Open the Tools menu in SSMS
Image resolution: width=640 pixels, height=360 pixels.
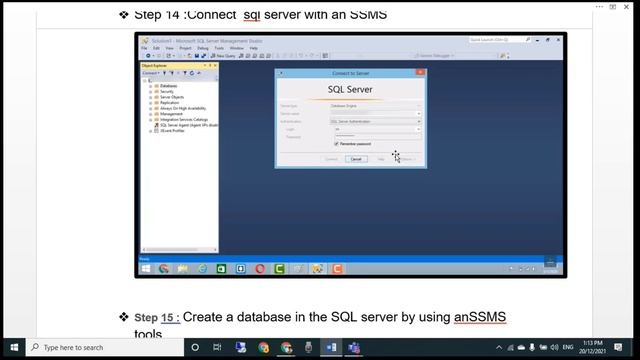(x=219, y=48)
